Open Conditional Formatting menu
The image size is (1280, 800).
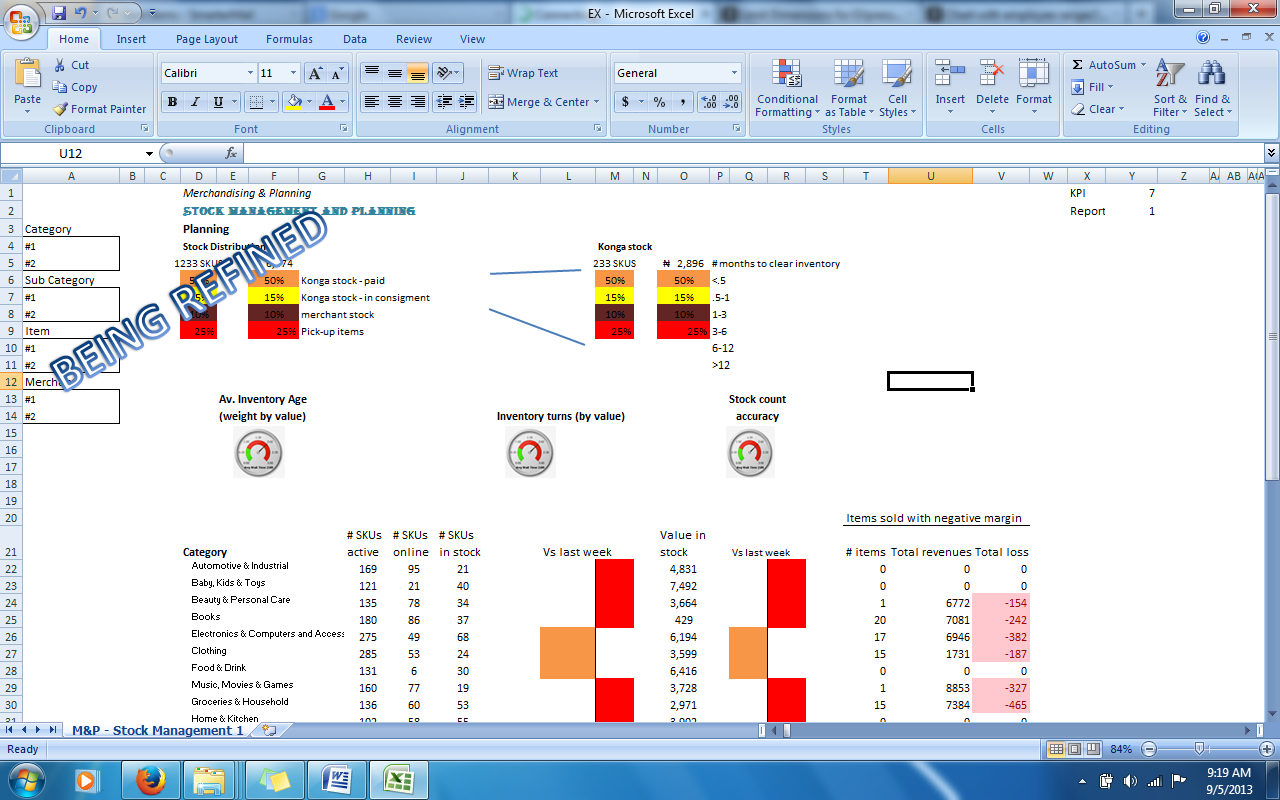click(787, 88)
